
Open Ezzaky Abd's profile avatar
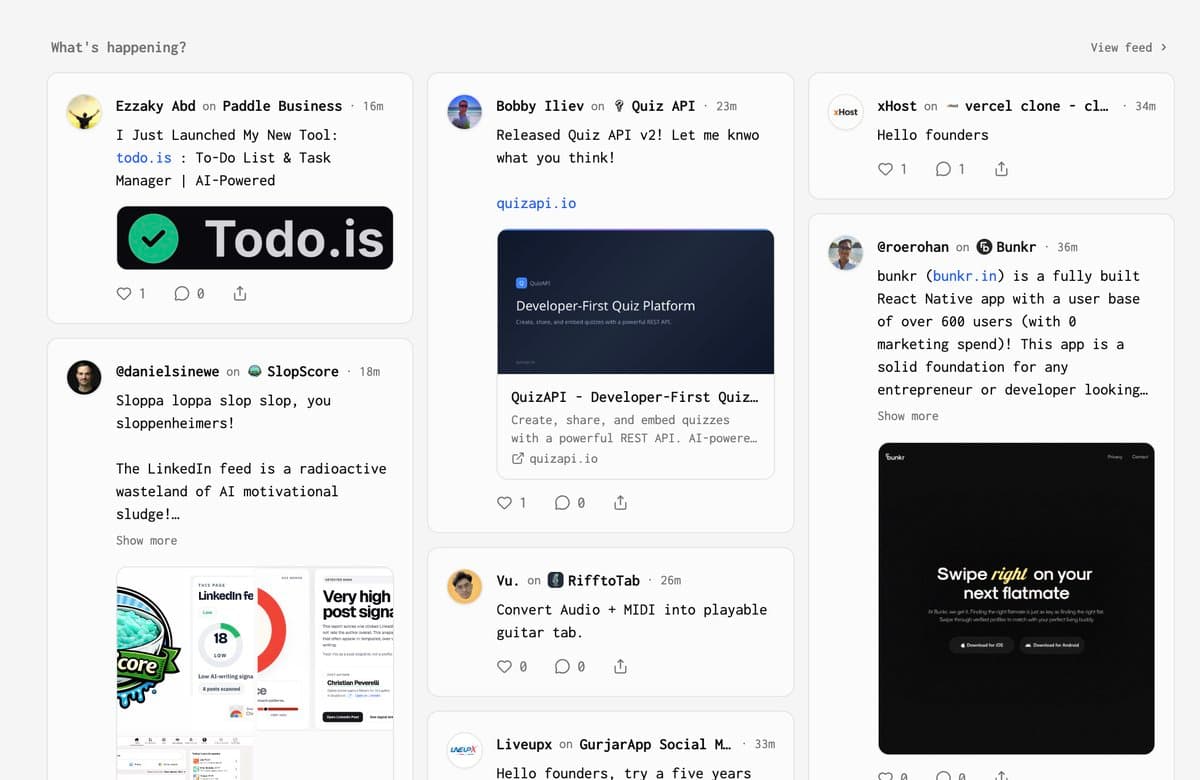click(x=84, y=112)
